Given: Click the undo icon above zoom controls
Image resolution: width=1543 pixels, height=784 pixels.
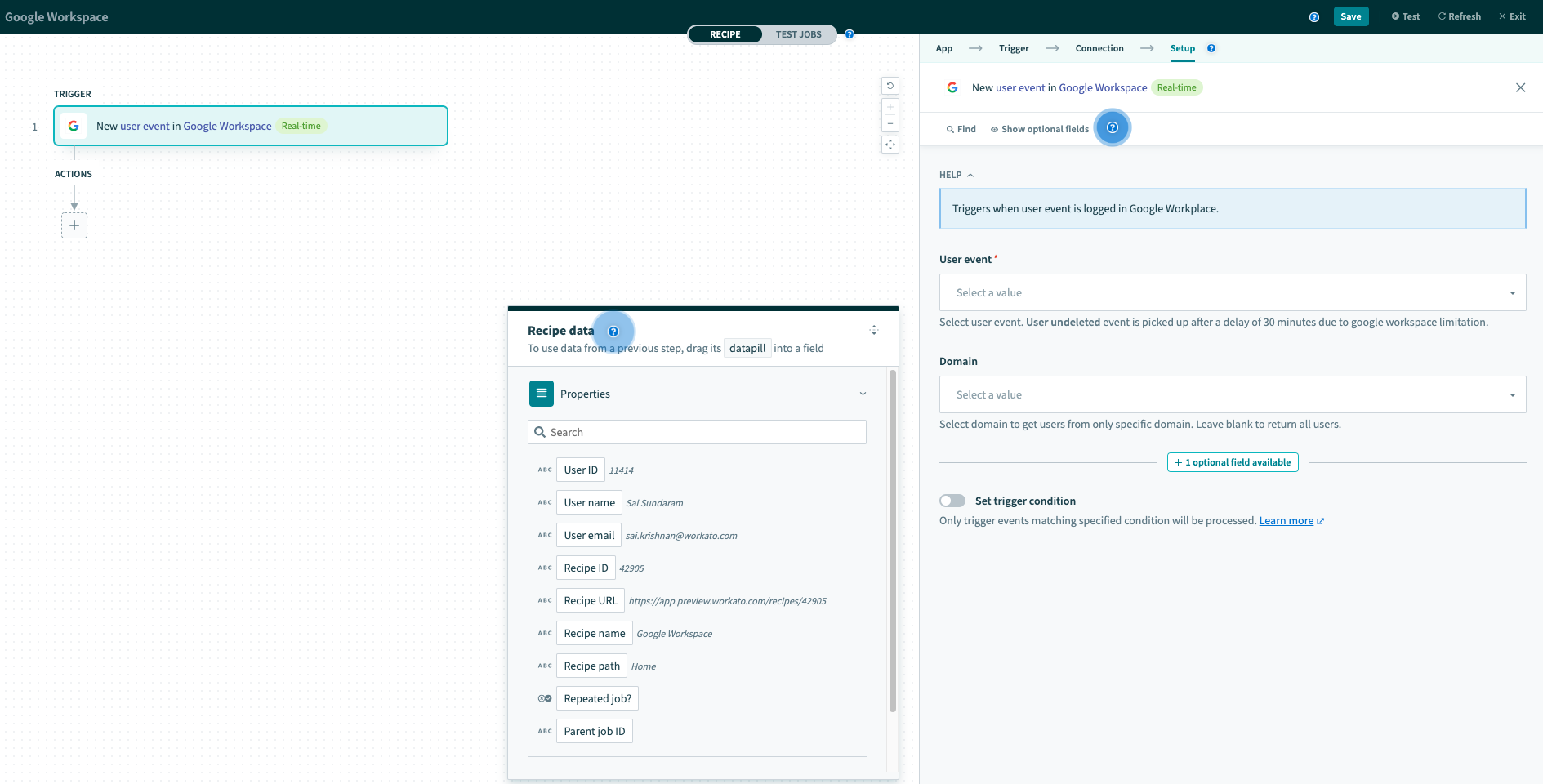Looking at the screenshot, I should pyautogui.click(x=890, y=86).
